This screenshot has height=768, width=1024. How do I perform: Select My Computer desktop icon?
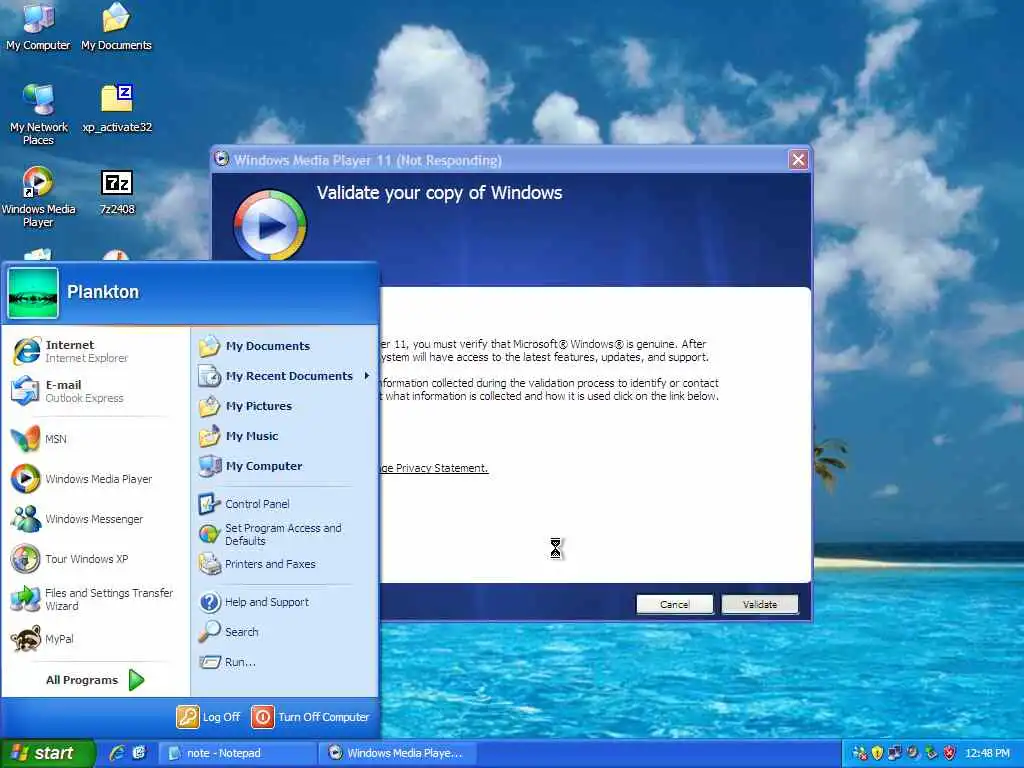(x=38, y=27)
